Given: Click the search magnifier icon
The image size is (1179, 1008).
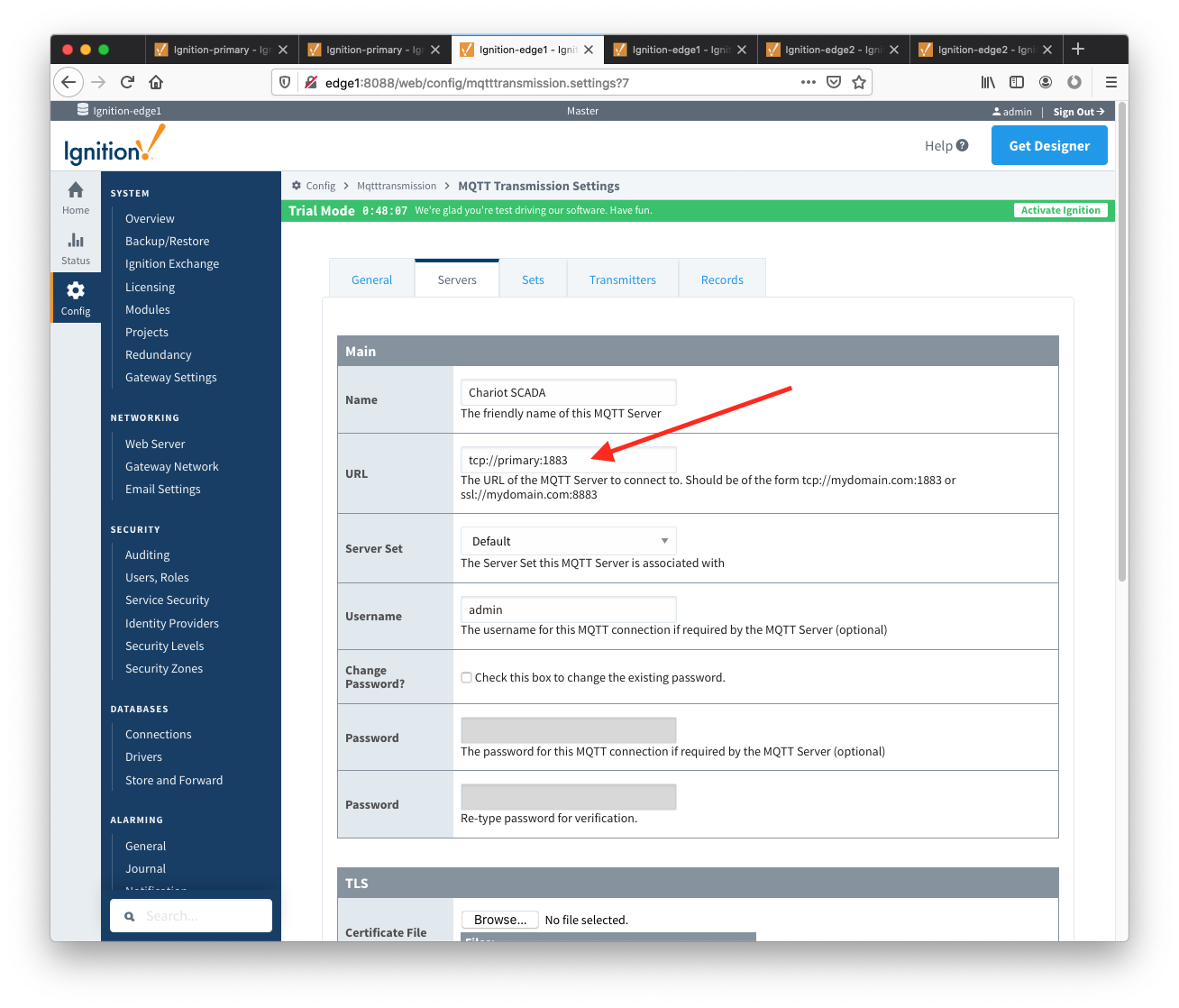Looking at the screenshot, I should [130, 916].
